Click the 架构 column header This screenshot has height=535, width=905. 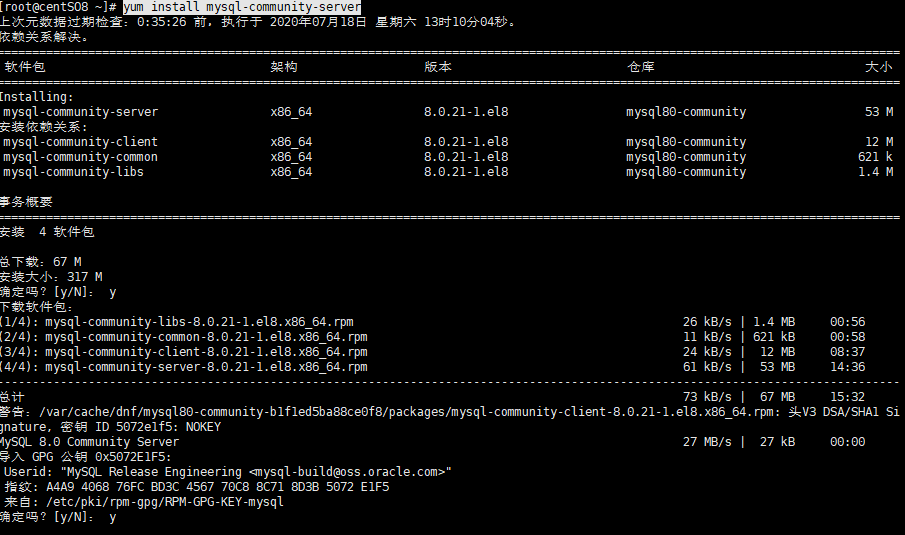click(x=284, y=67)
